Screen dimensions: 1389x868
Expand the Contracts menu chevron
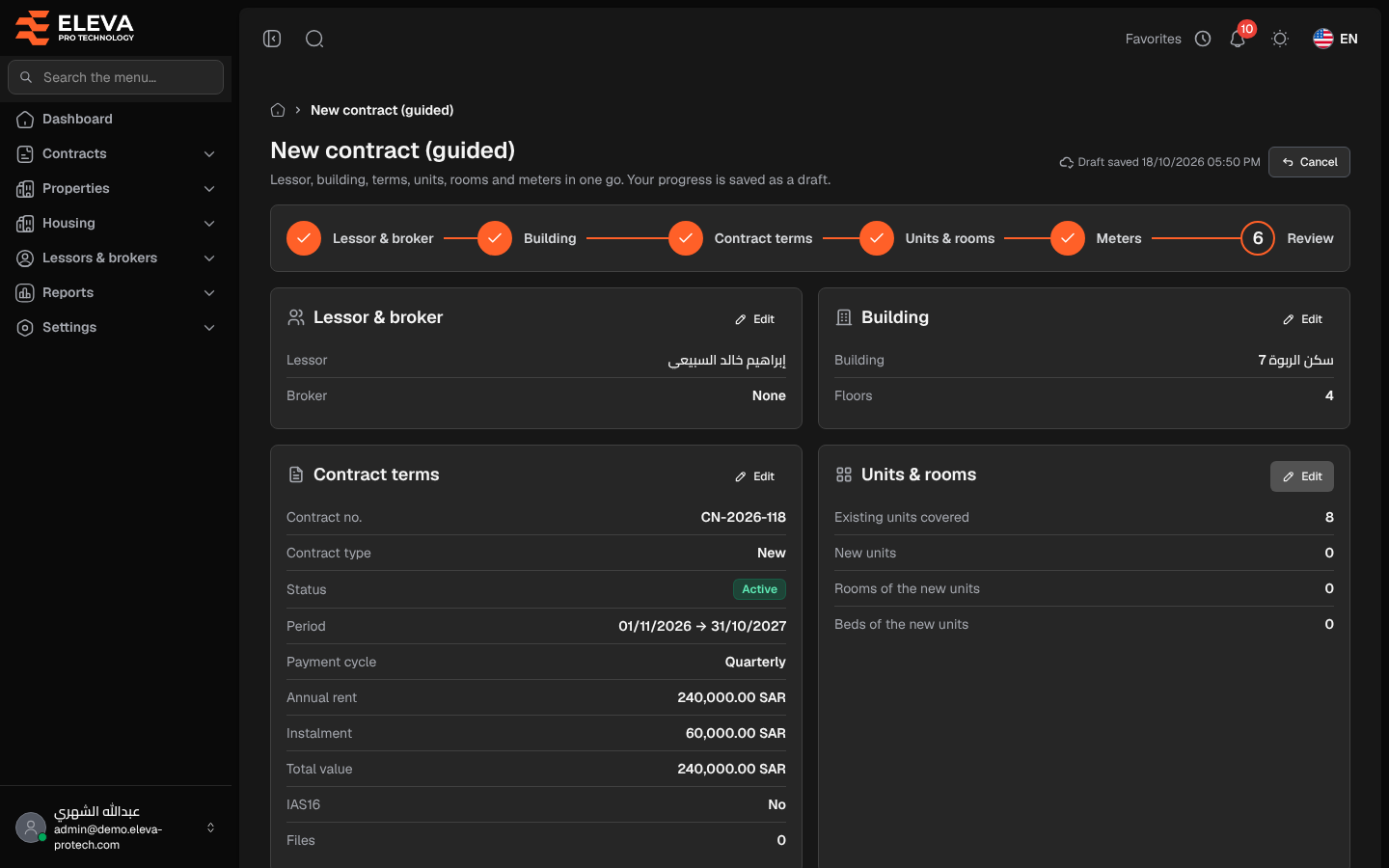coord(209,154)
